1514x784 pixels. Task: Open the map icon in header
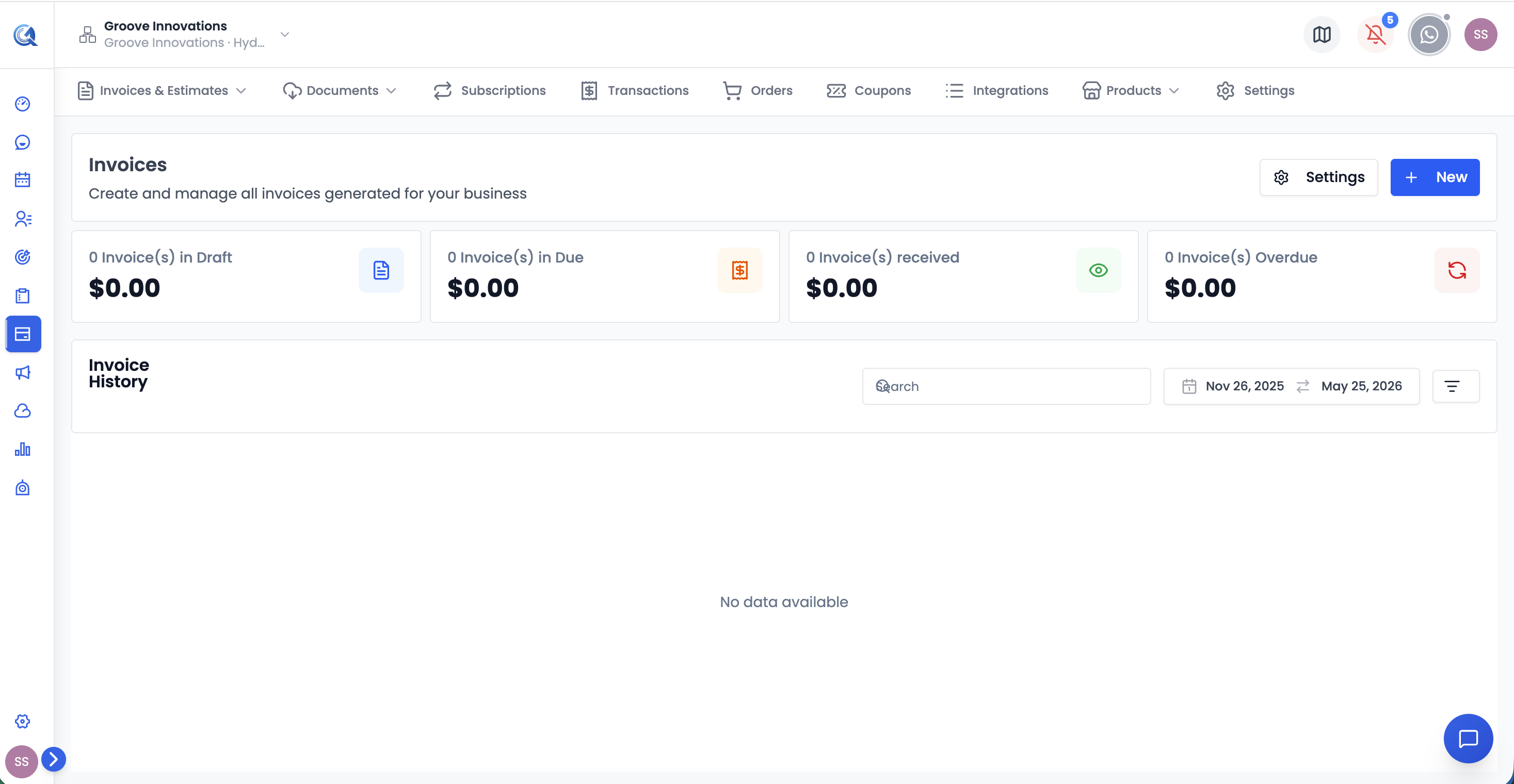pyautogui.click(x=1322, y=35)
